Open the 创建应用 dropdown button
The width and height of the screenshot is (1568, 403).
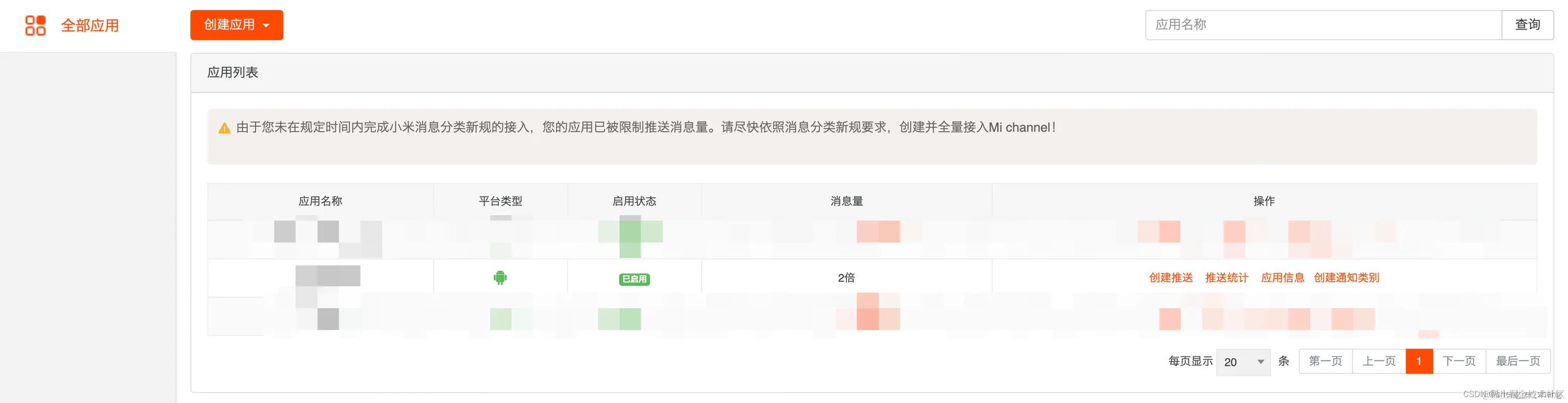tap(237, 25)
